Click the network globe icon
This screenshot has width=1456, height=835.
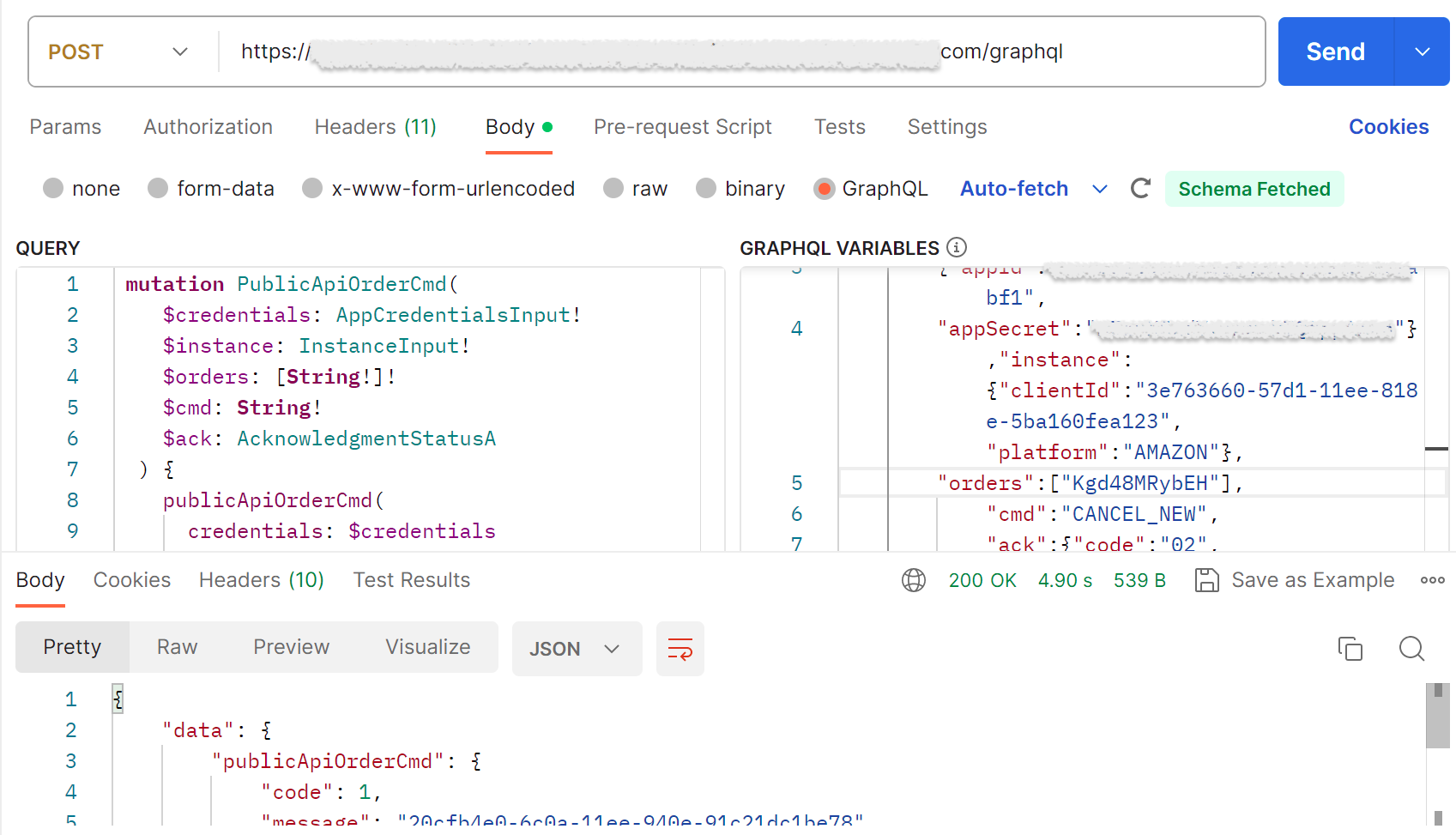coord(914,581)
